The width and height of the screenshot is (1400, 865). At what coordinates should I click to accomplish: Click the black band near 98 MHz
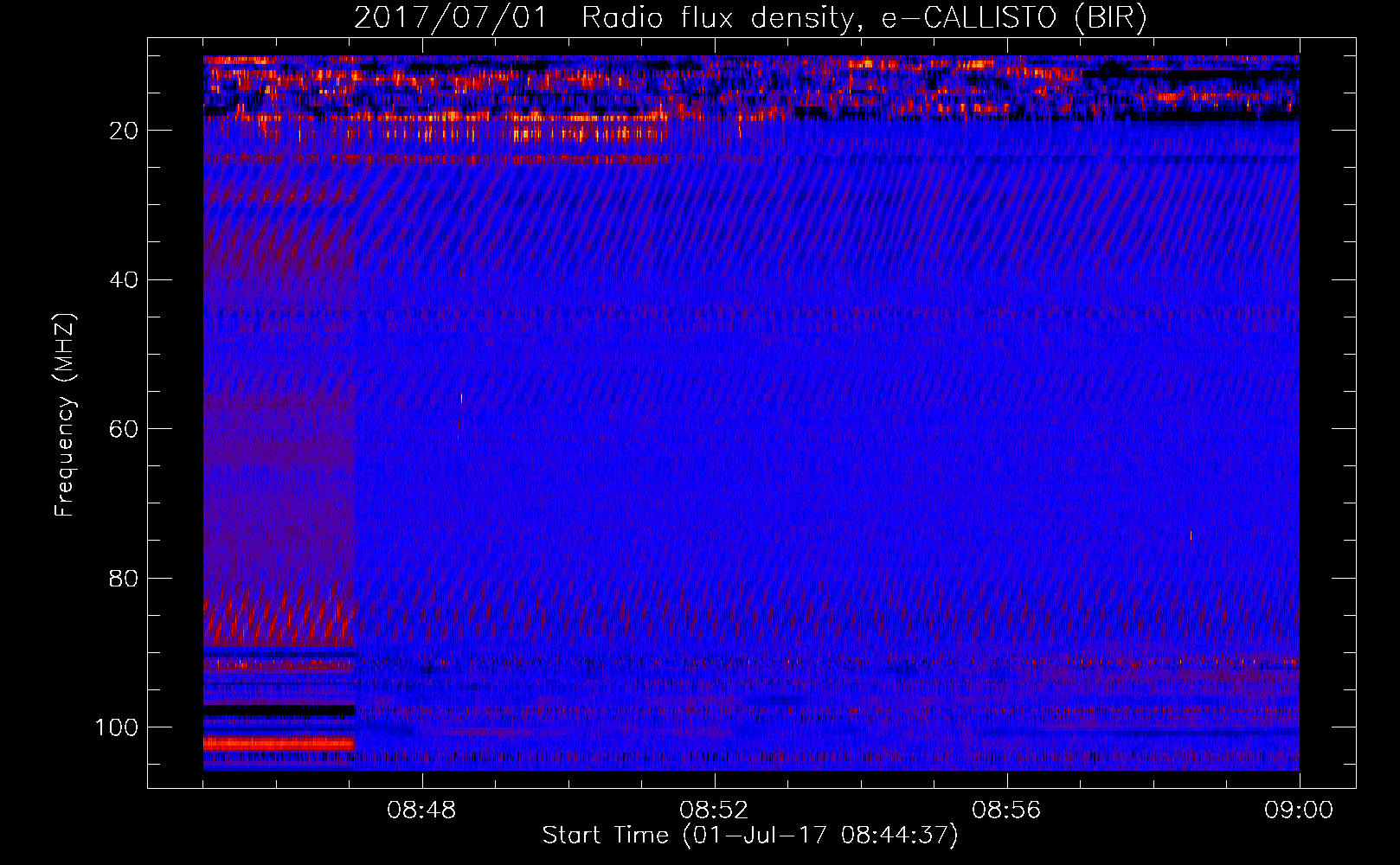(x=279, y=709)
